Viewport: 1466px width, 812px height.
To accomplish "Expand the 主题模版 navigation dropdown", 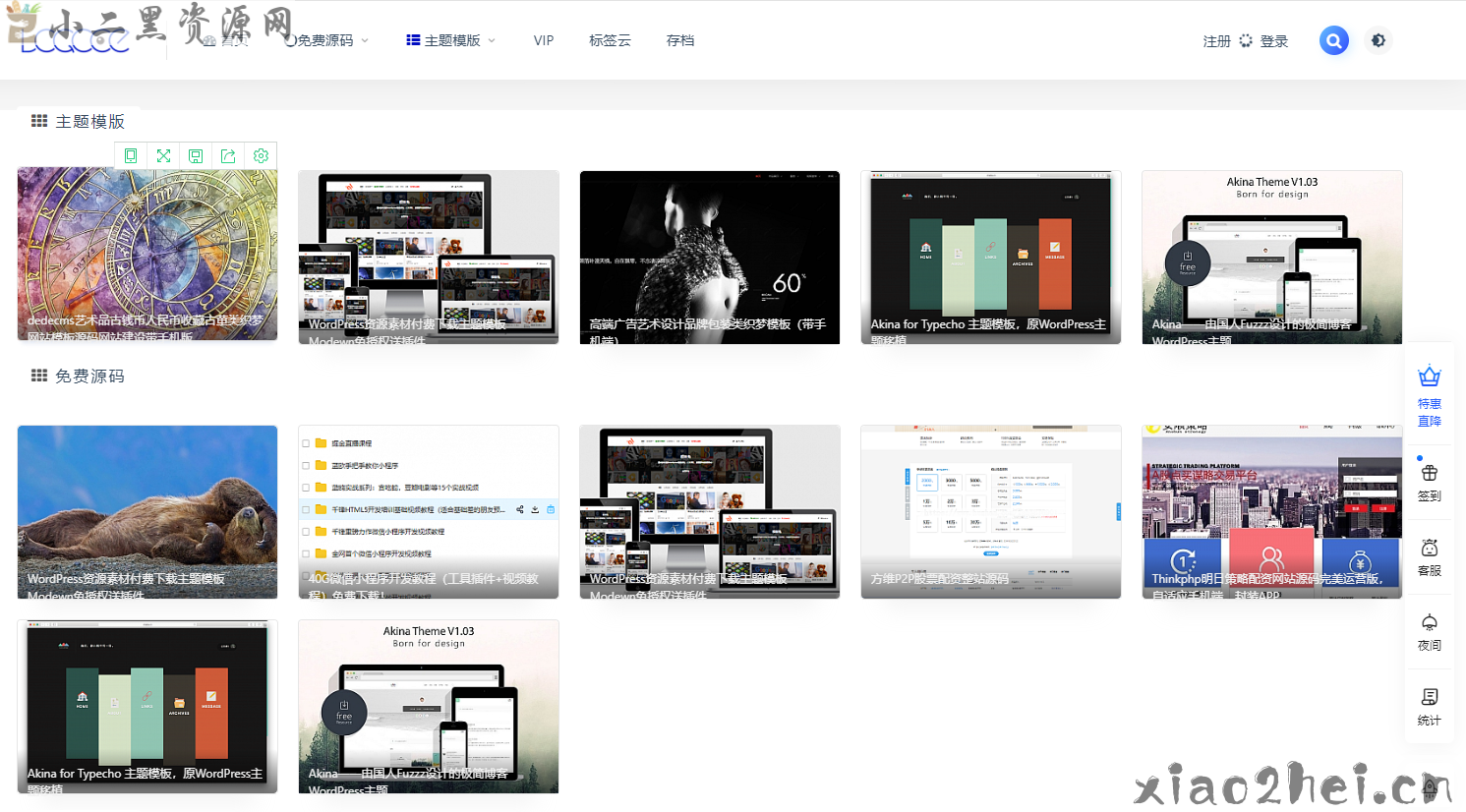I will (451, 40).
